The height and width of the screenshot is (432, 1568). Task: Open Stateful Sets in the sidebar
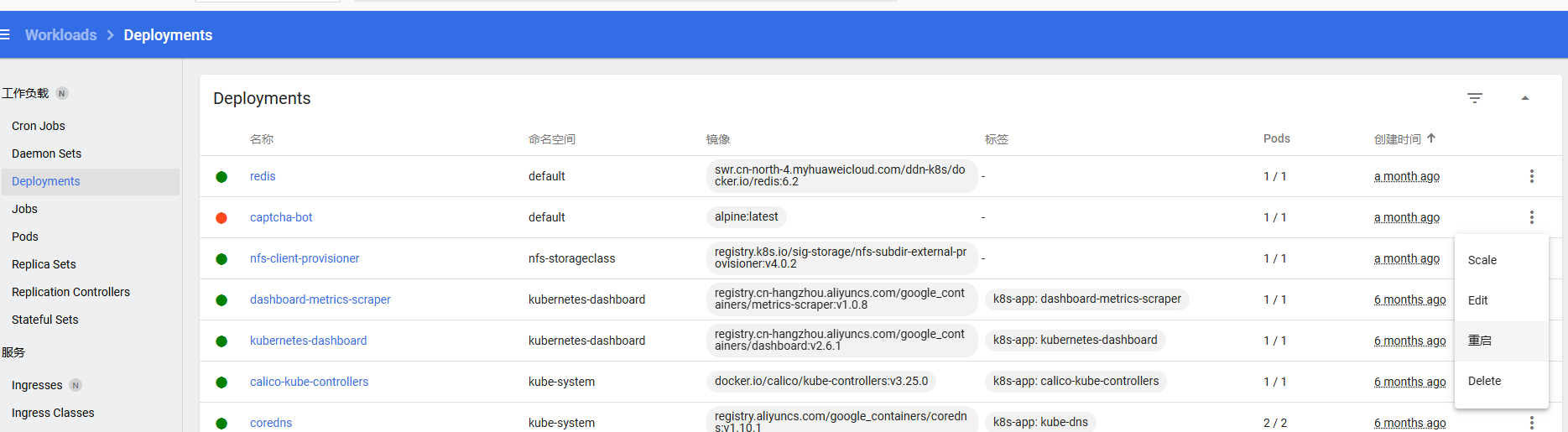click(x=45, y=320)
